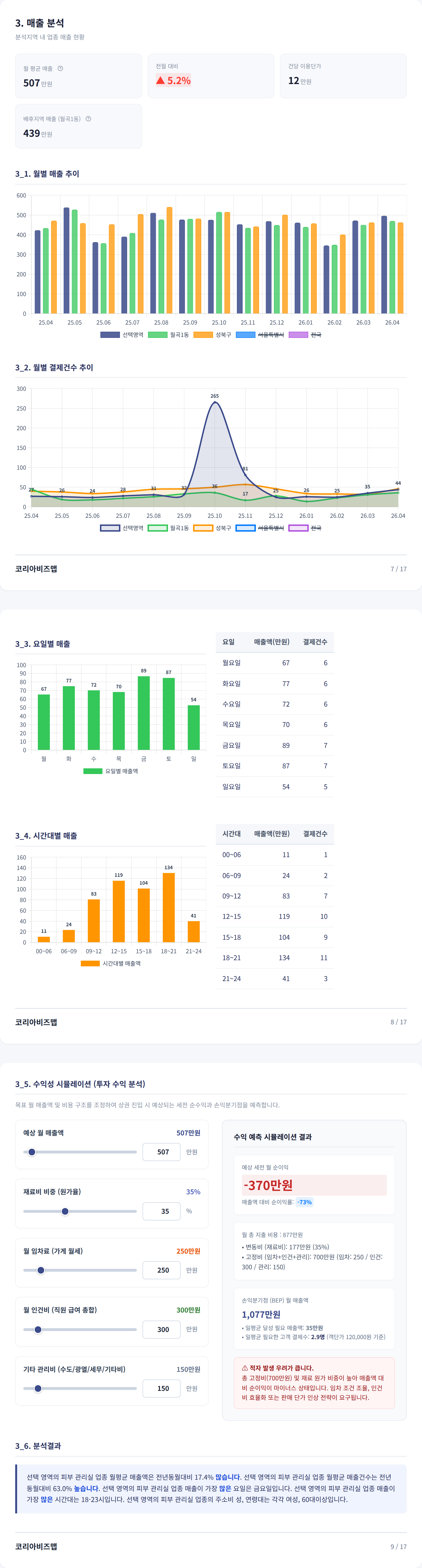422x1568 pixels.
Task: Enable 서울특별시 series in 월별 결제건수 추이 legend
Action: (260, 528)
